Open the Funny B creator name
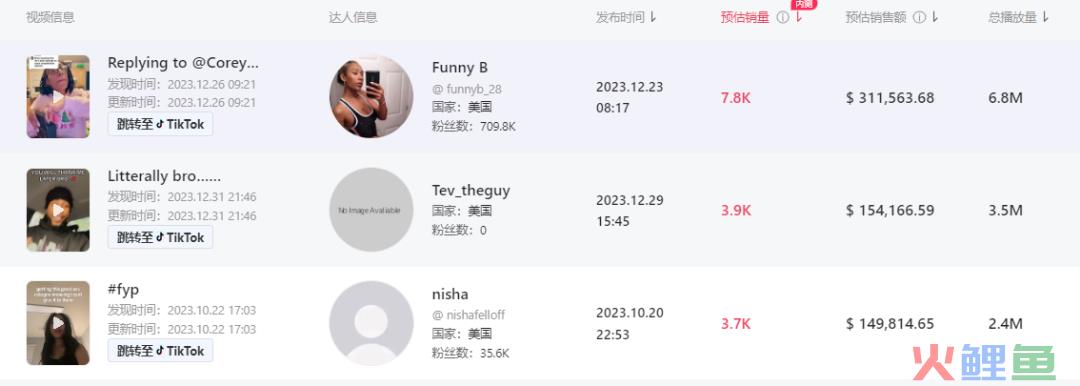The width and height of the screenshot is (1080, 386). [460, 68]
